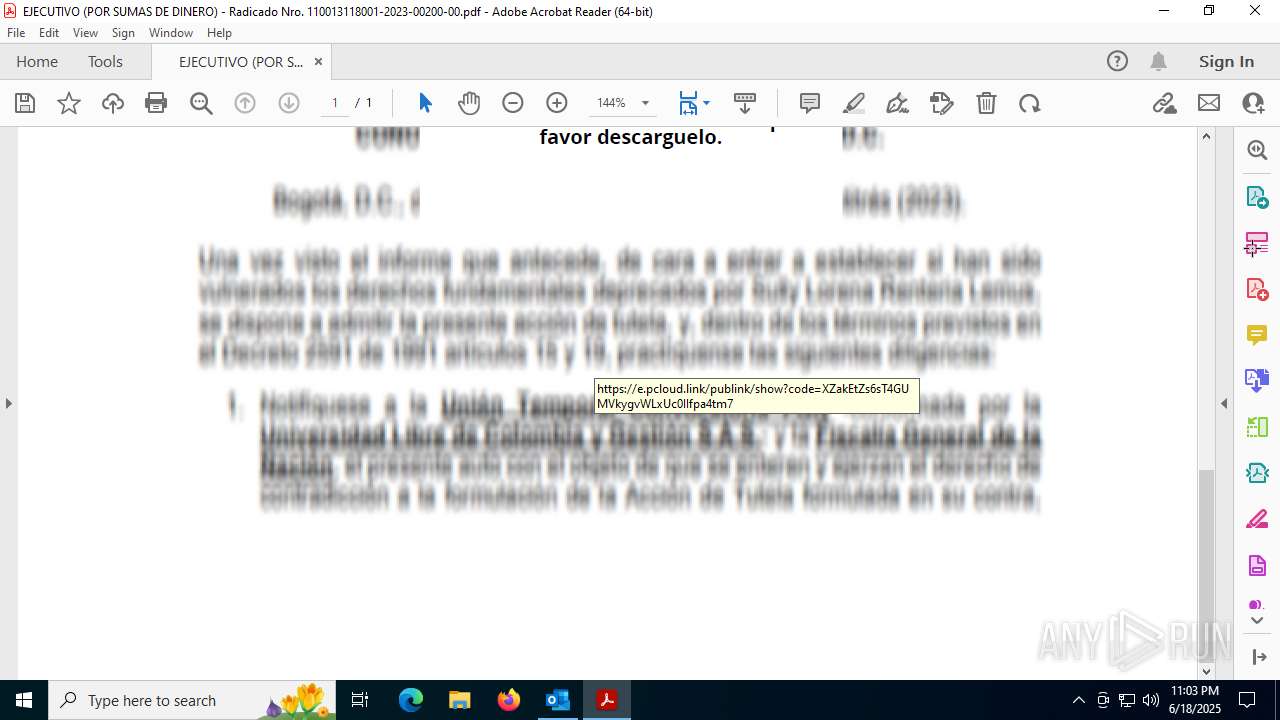Viewport: 1280px width, 720px height.
Task: Delete the page with the trash icon
Action: 986,103
